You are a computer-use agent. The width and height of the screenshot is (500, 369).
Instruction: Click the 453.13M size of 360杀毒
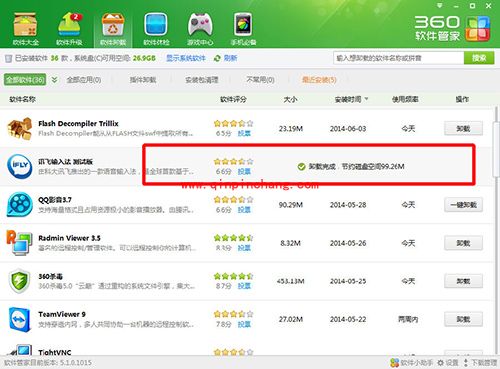click(x=291, y=281)
